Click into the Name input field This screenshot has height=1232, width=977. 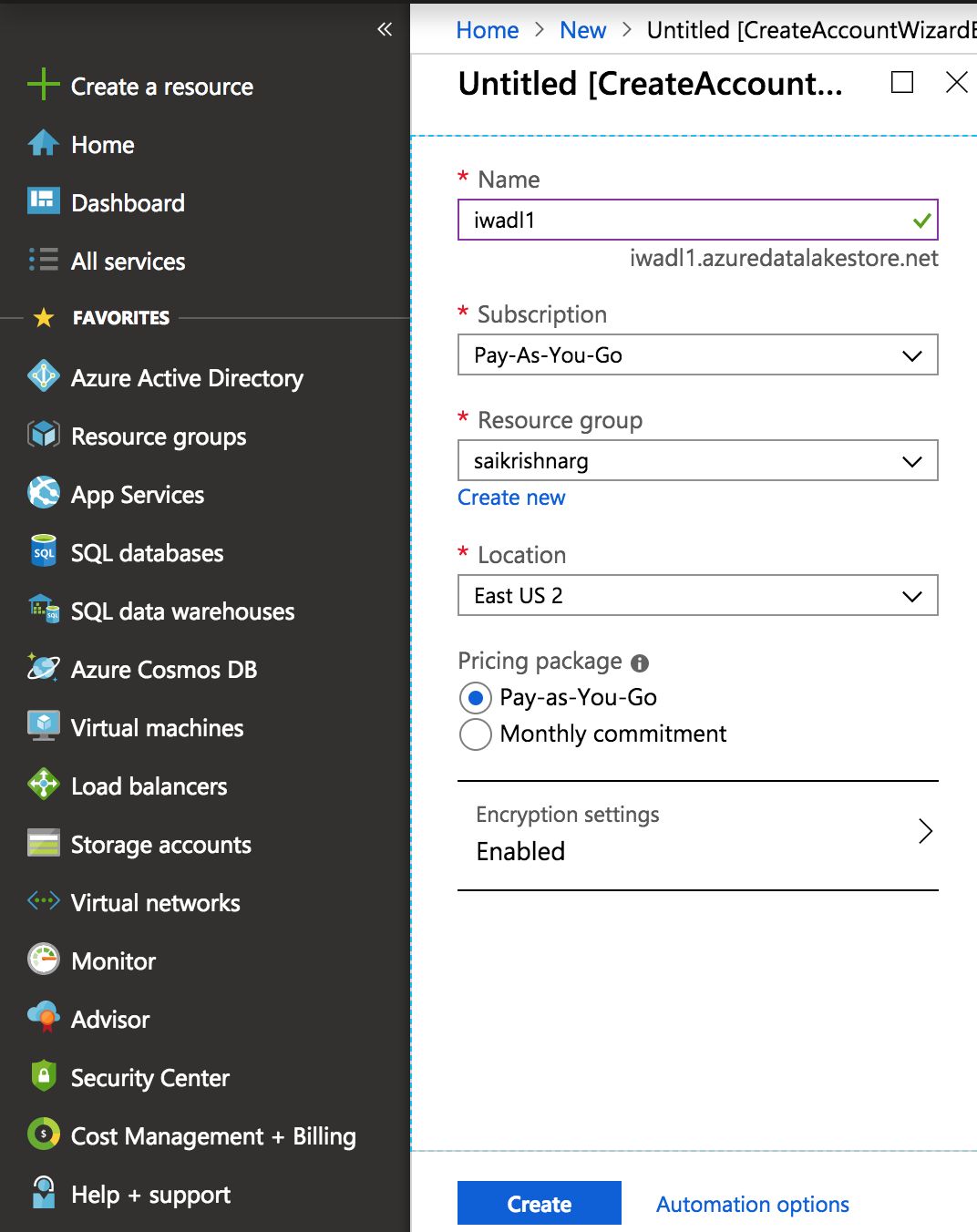coord(697,220)
